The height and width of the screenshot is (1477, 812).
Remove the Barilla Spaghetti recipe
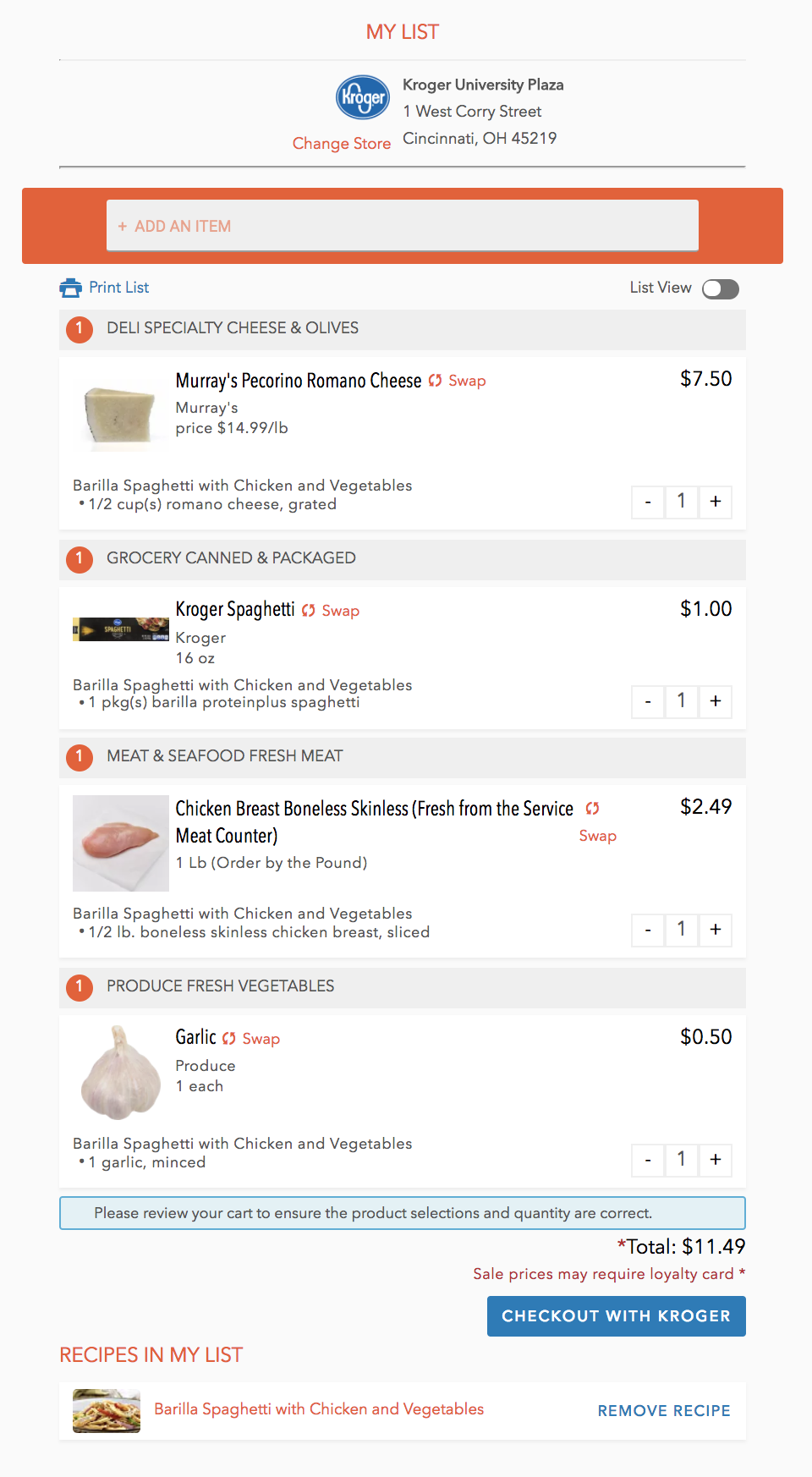tap(663, 1409)
